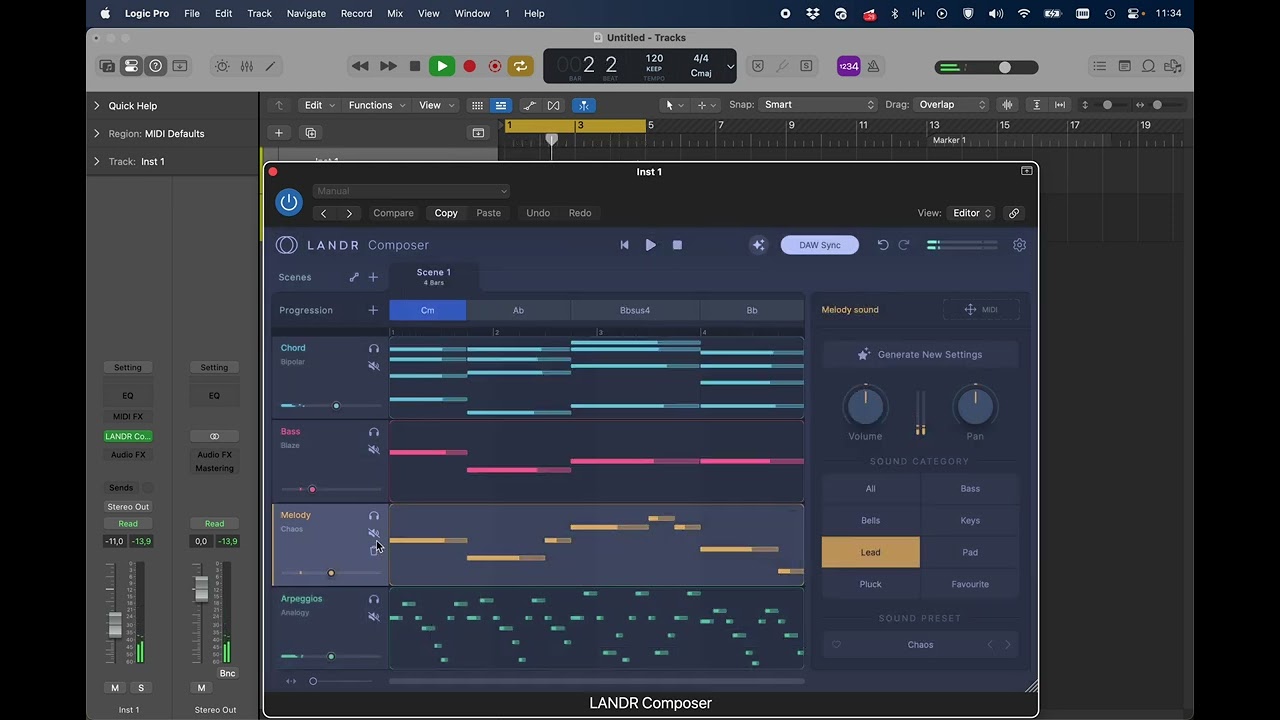Toggle the purple Count-in 1234 button

(x=848, y=66)
